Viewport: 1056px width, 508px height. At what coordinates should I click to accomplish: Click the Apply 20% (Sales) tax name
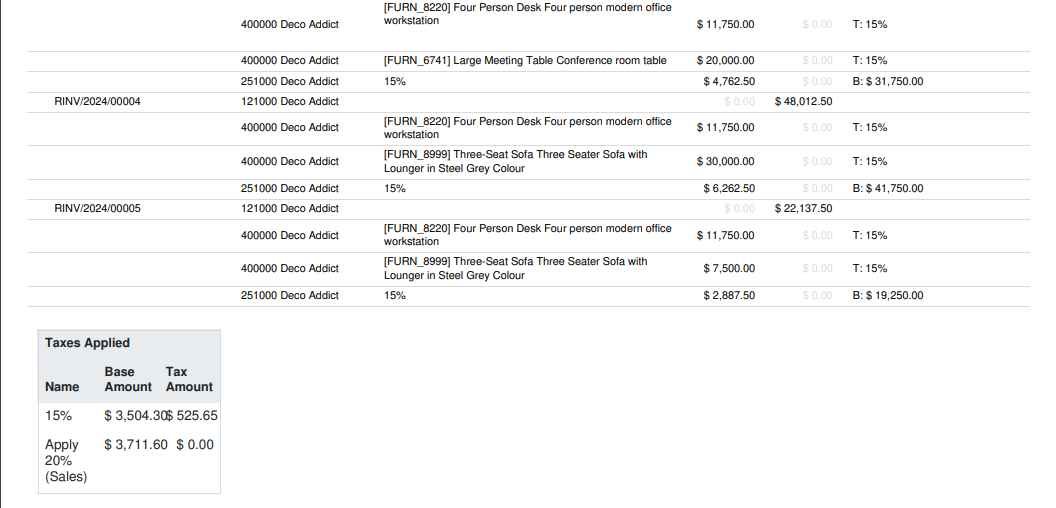tap(66, 461)
